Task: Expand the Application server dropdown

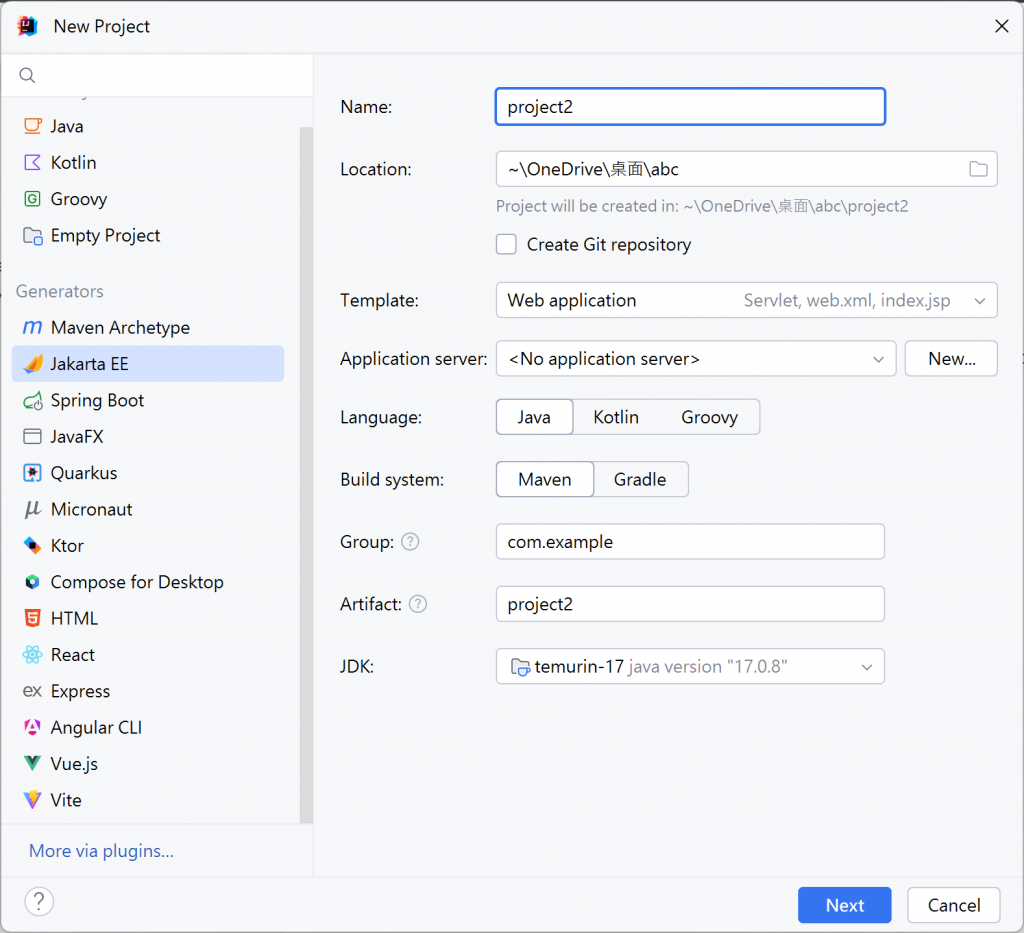Action: [695, 359]
